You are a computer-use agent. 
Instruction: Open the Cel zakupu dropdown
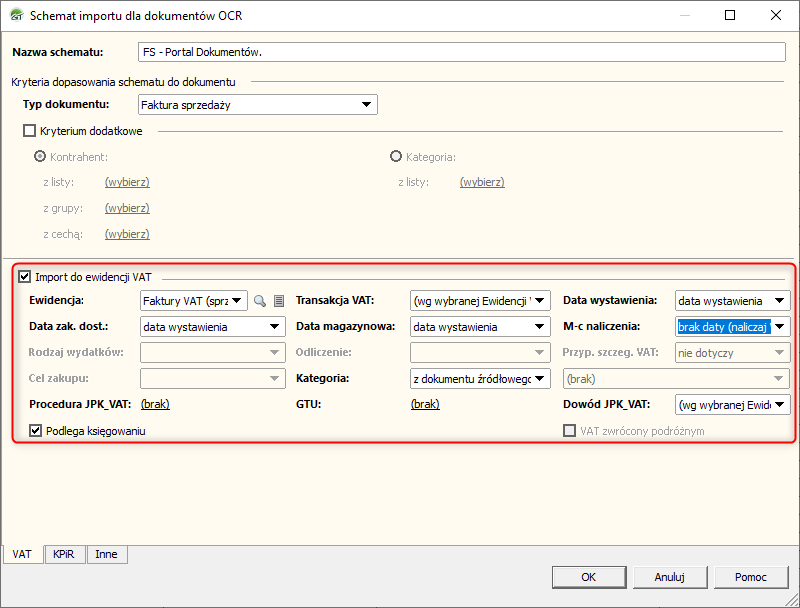tap(213, 379)
